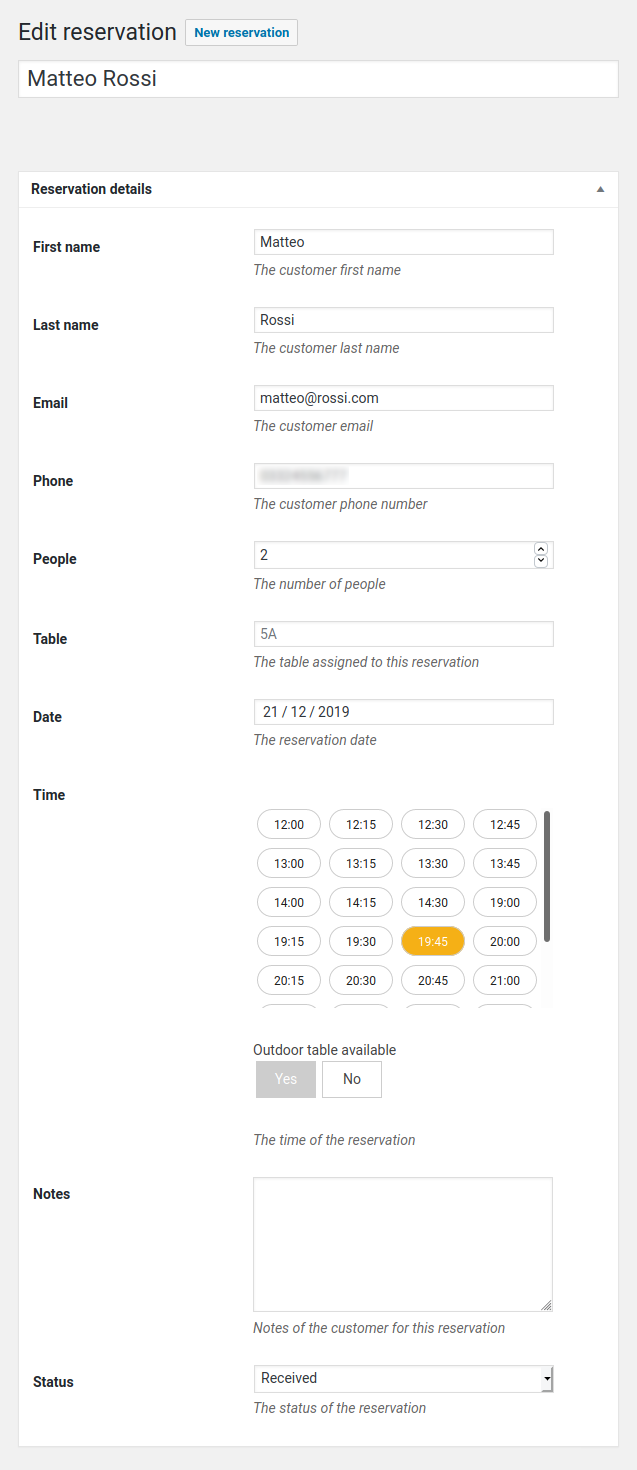Click the New reservation button
This screenshot has width=637, height=1470.
pos(241,33)
